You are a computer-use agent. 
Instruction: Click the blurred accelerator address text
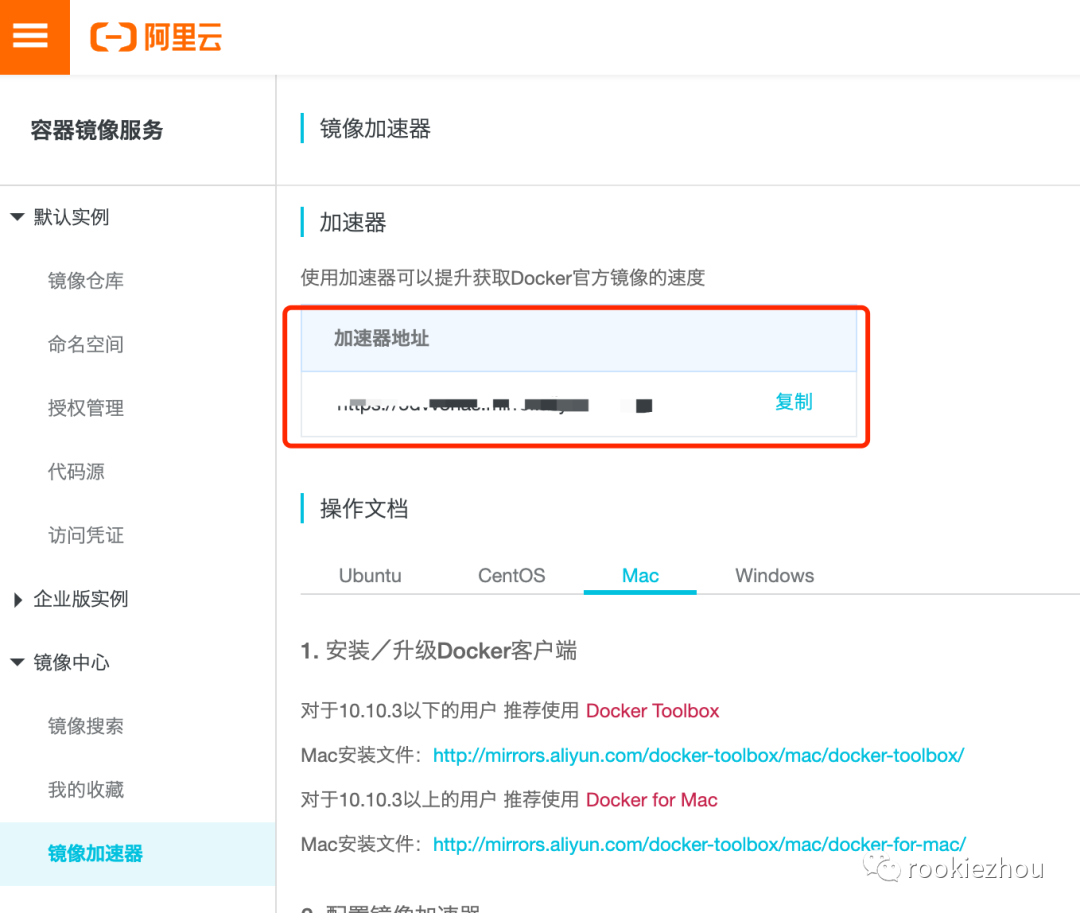(x=494, y=405)
